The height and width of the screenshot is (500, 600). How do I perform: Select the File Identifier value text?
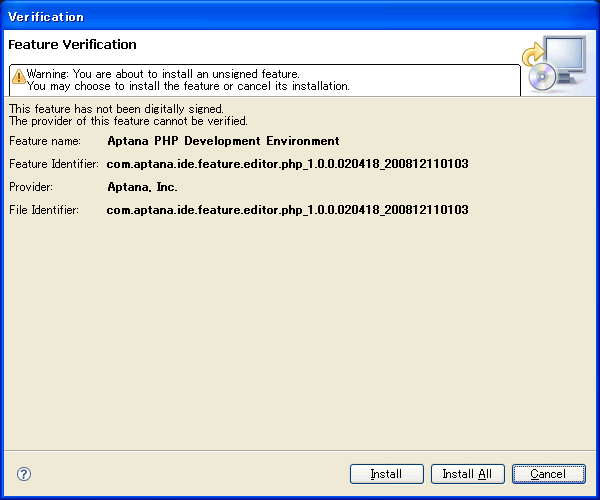coord(287,210)
